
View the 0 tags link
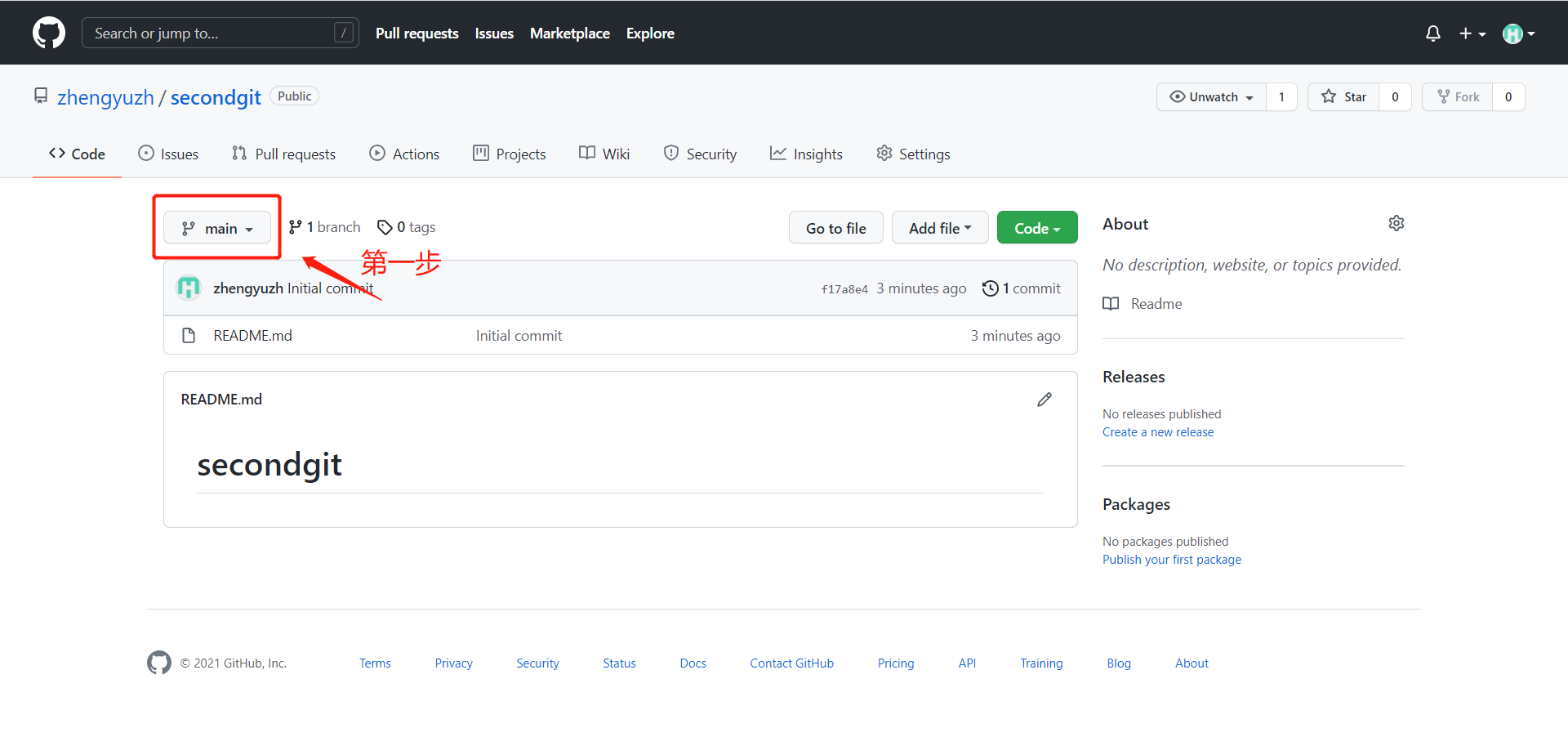tap(406, 227)
